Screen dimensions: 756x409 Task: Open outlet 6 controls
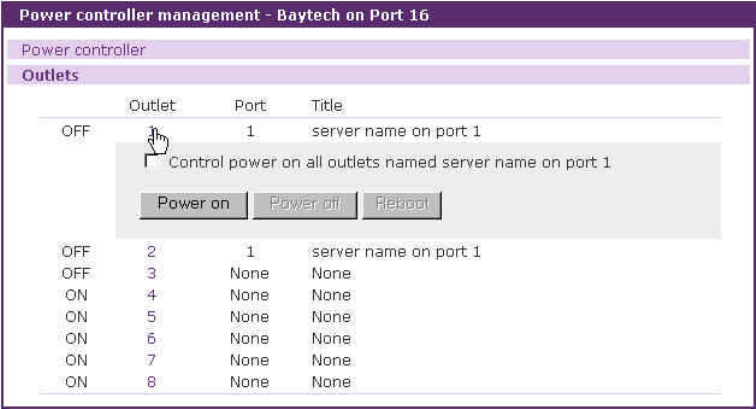[x=152, y=339]
